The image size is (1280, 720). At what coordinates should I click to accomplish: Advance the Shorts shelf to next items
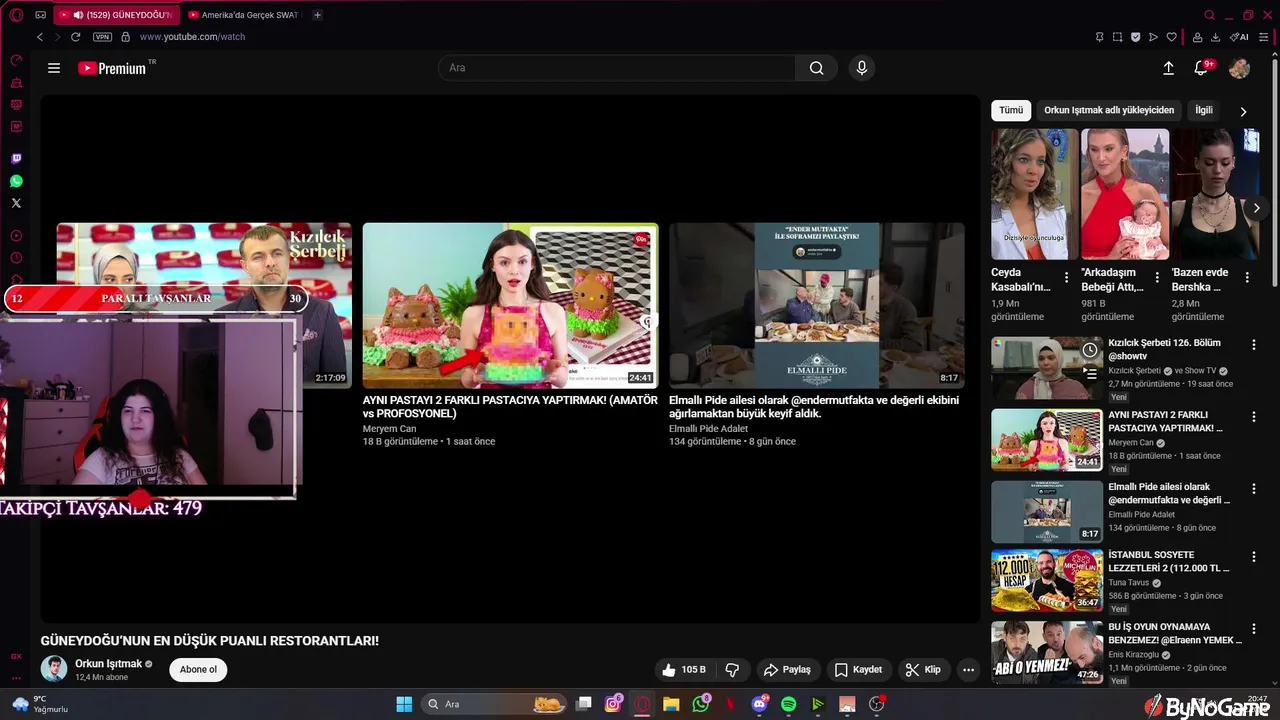pyautogui.click(x=1257, y=208)
